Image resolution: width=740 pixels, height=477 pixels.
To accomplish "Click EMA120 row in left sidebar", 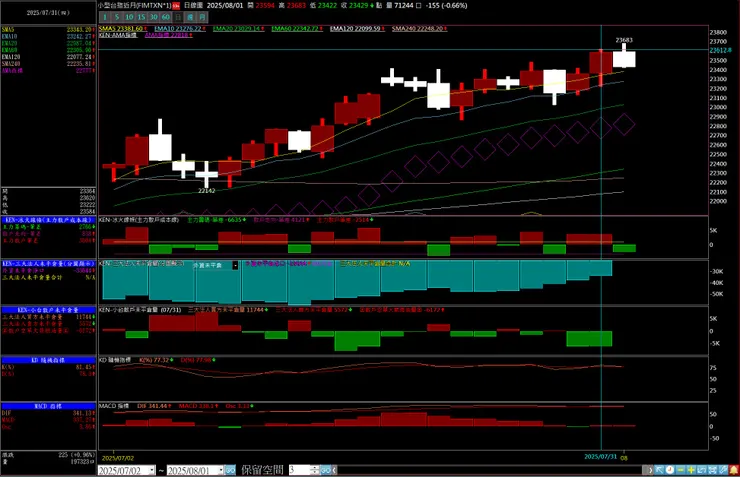I will click(48, 57).
